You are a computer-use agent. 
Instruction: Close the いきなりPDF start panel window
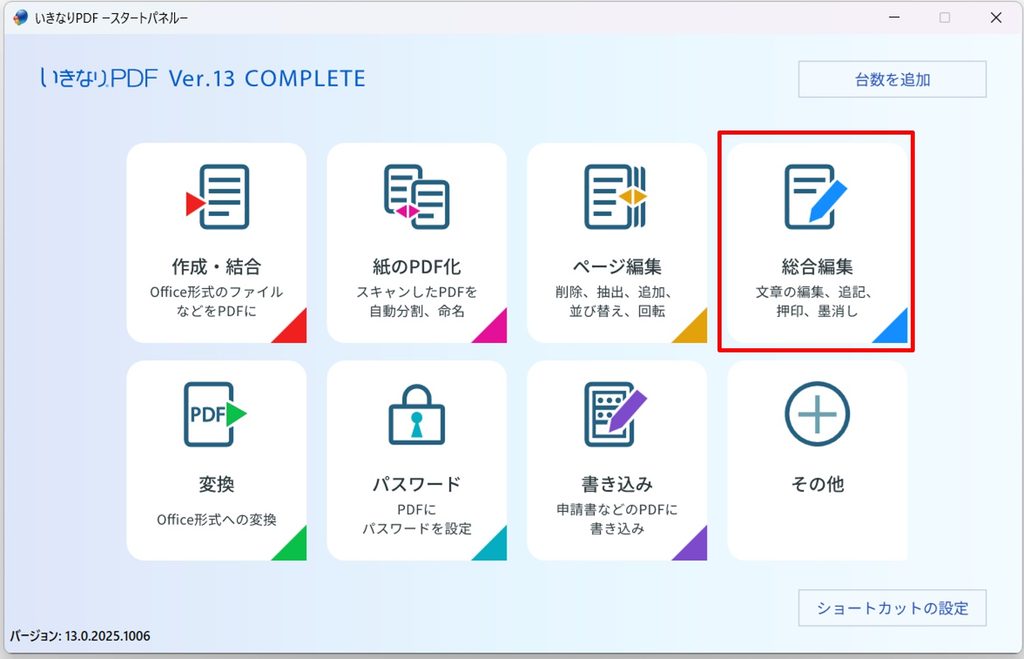[x=996, y=18]
